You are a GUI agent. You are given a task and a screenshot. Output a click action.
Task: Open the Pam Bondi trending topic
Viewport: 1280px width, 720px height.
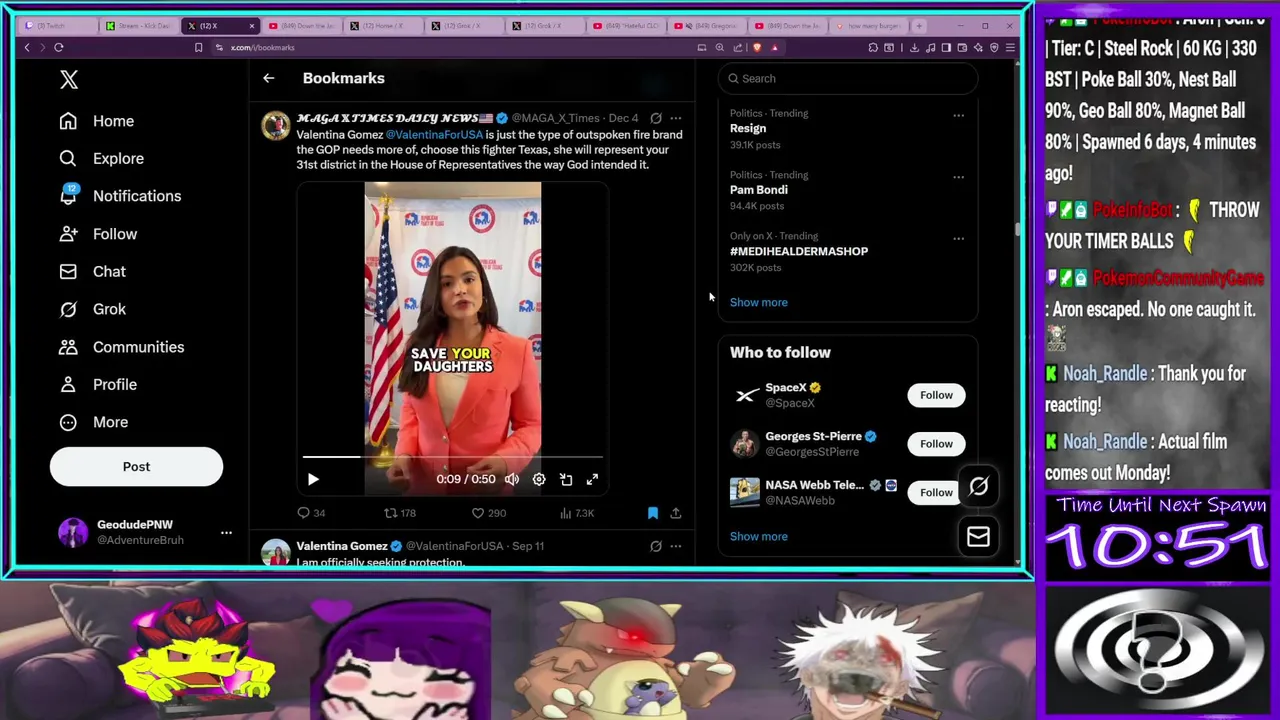(759, 190)
